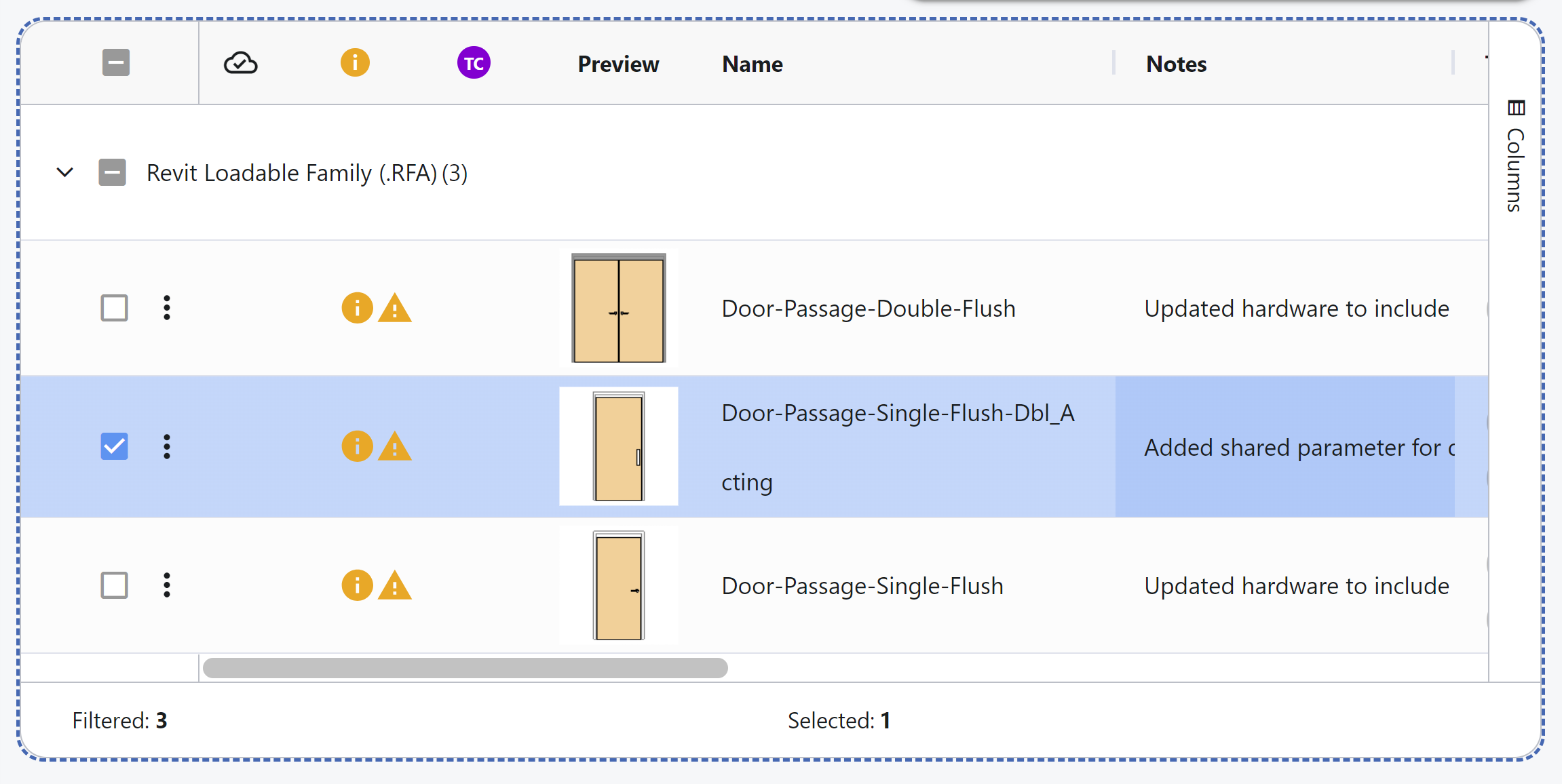This screenshot has width=1562, height=784.
Task: Sort by the Name column header
Action: (753, 64)
